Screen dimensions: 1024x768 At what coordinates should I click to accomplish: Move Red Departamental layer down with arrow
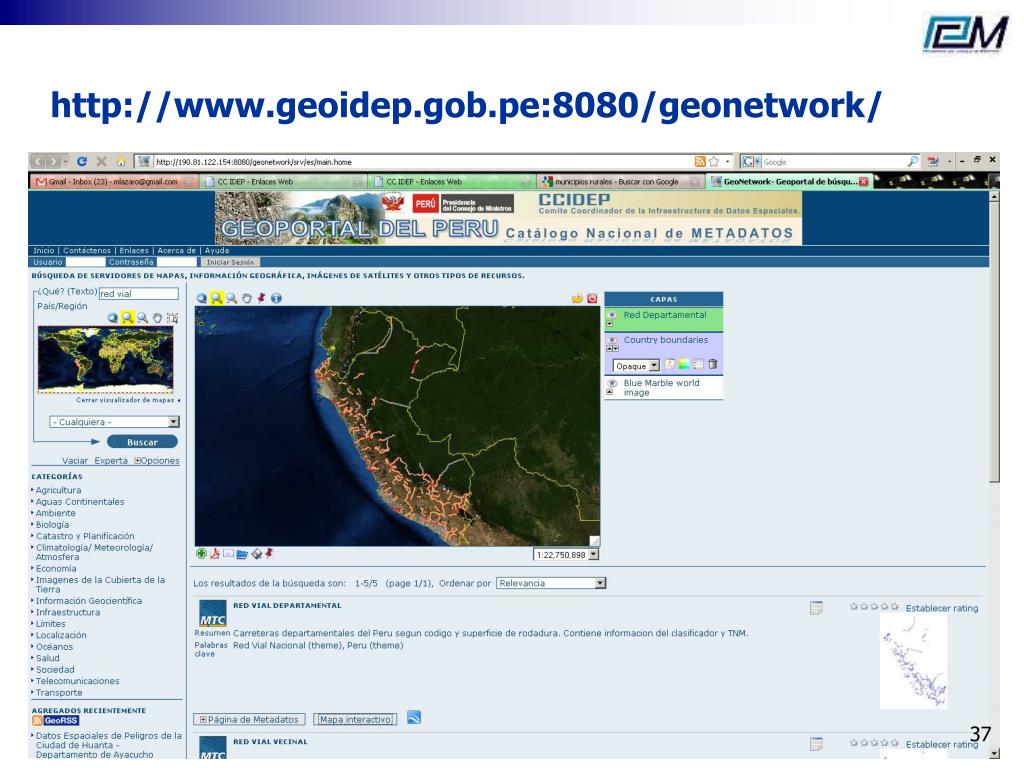[x=610, y=324]
